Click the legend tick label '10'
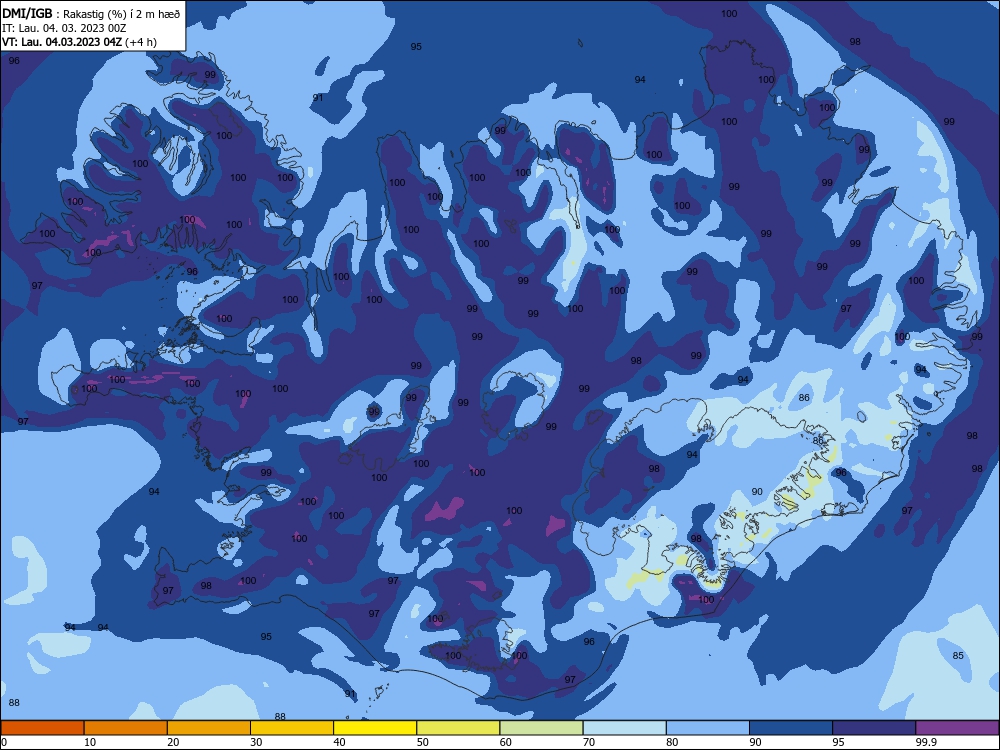 click(90, 742)
